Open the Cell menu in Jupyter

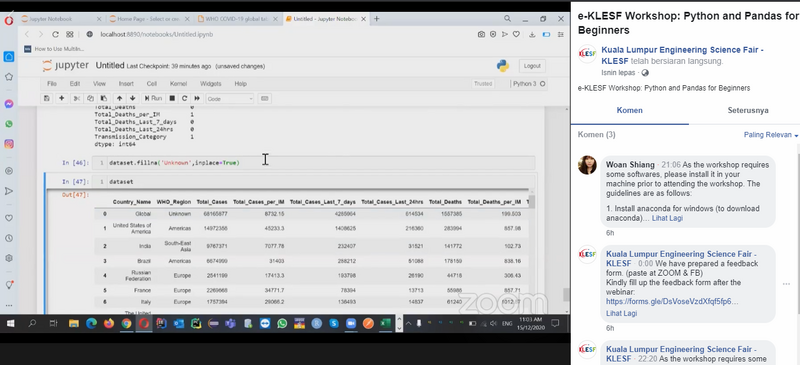(152, 84)
